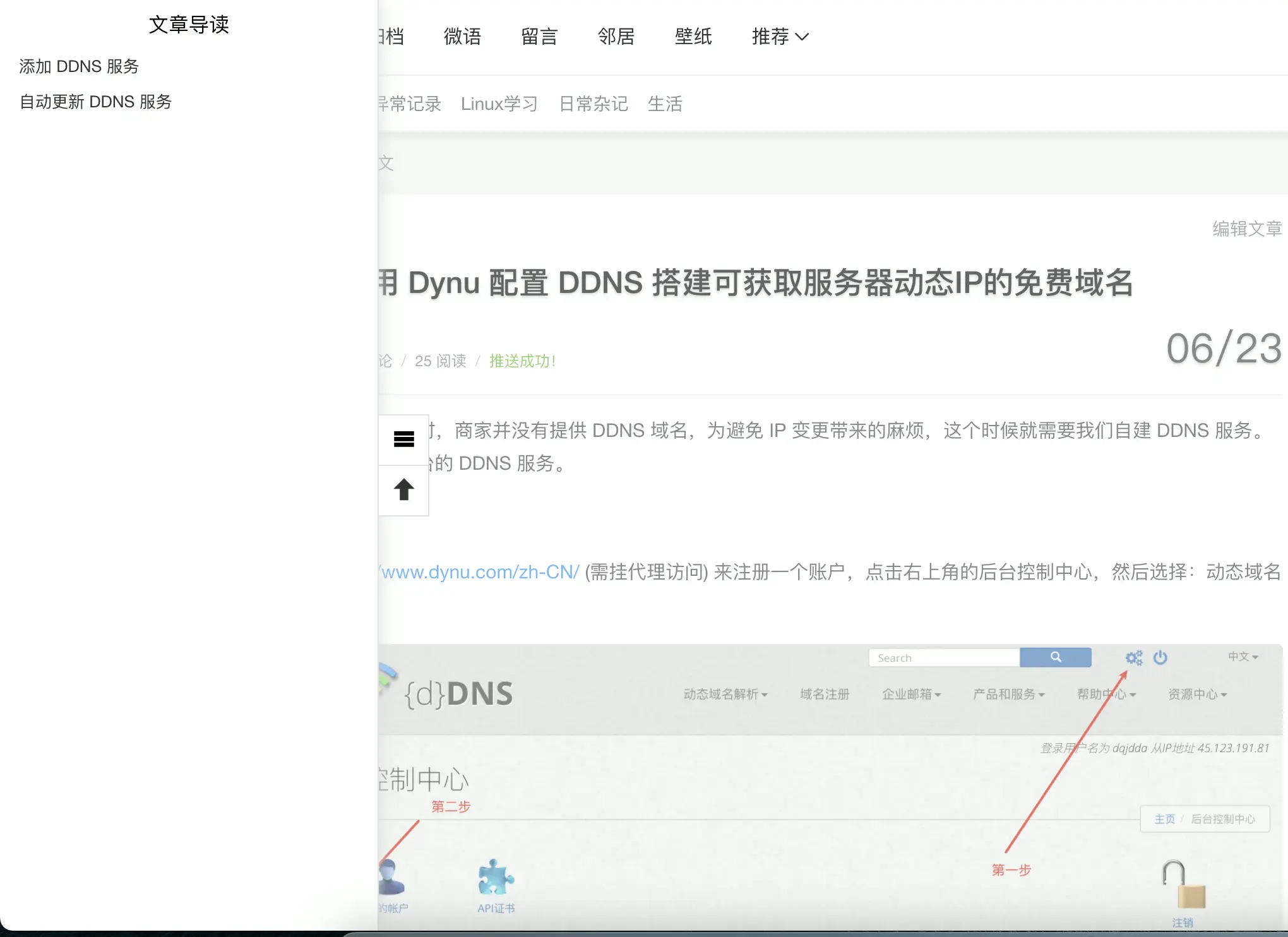Toggle the article outline hamburger icon
Screen dimensions: 1288x937
404,439
